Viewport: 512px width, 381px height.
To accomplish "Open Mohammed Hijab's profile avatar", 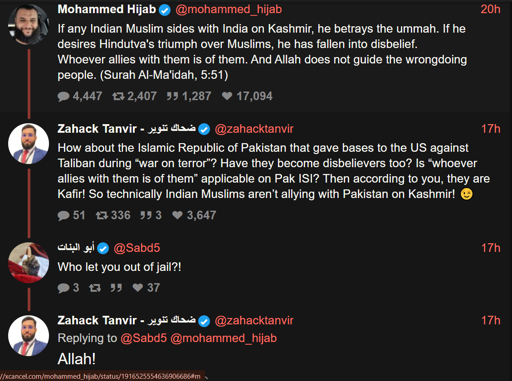I will click(29, 24).
